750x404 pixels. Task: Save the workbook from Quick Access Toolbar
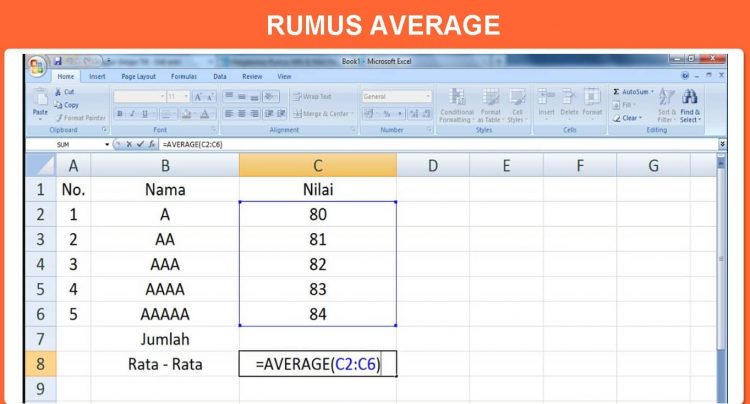(58, 61)
